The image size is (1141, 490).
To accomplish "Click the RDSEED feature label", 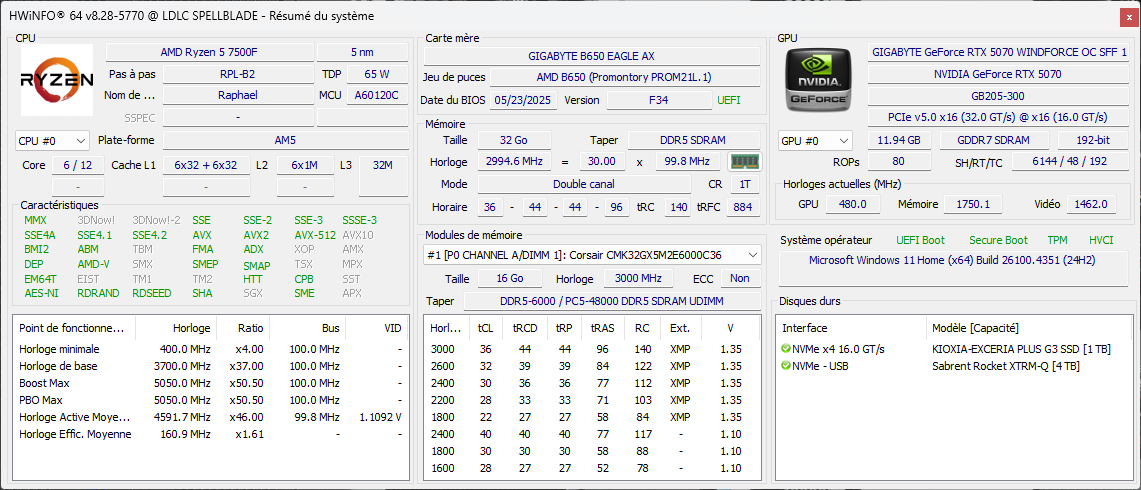I will tap(153, 293).
